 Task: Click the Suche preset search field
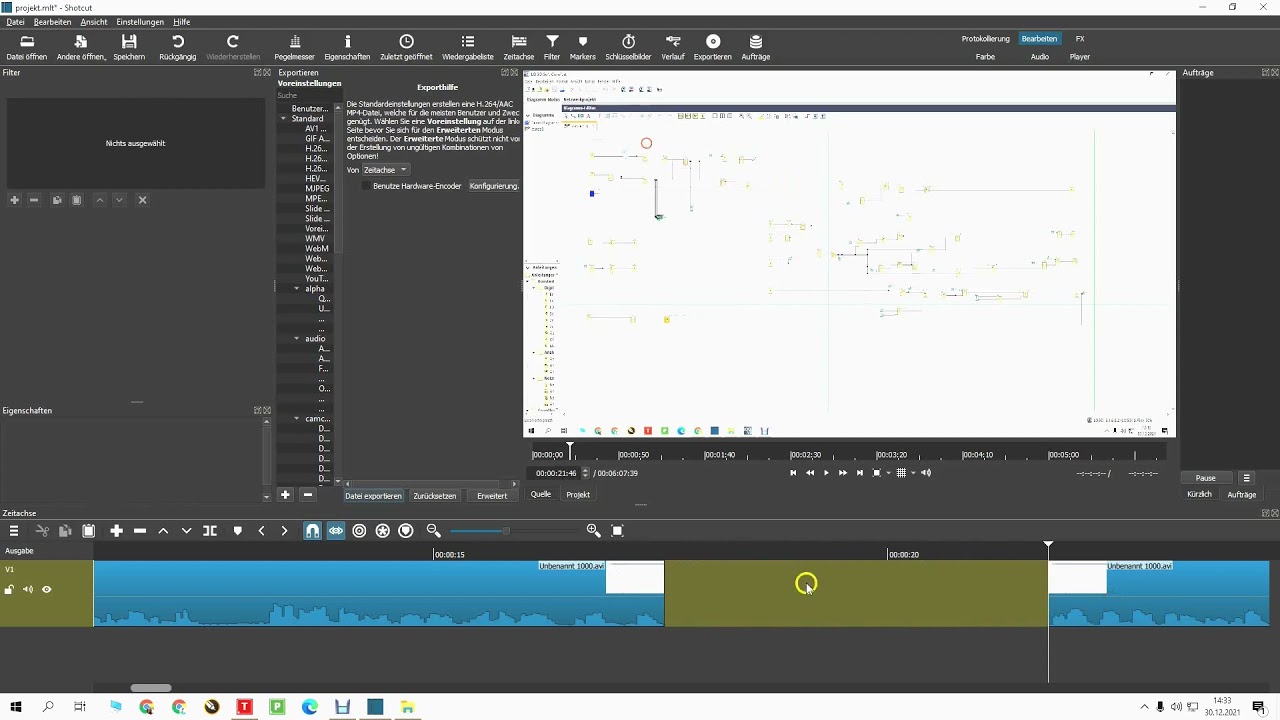pyautogui.click(x=306, y=95)
